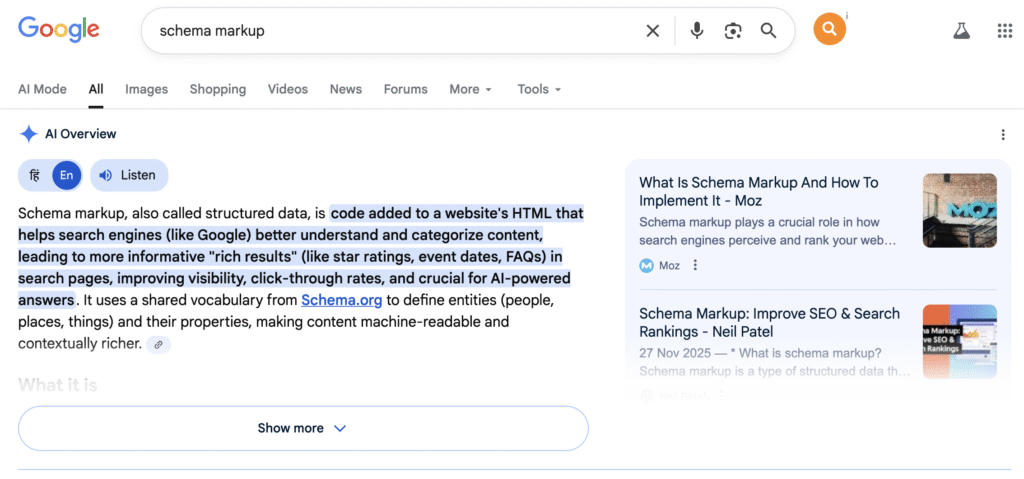The image size is (1024, 479).
Task: Open 'What Is Schema Markup' Moz article
Action: [758, 191]
